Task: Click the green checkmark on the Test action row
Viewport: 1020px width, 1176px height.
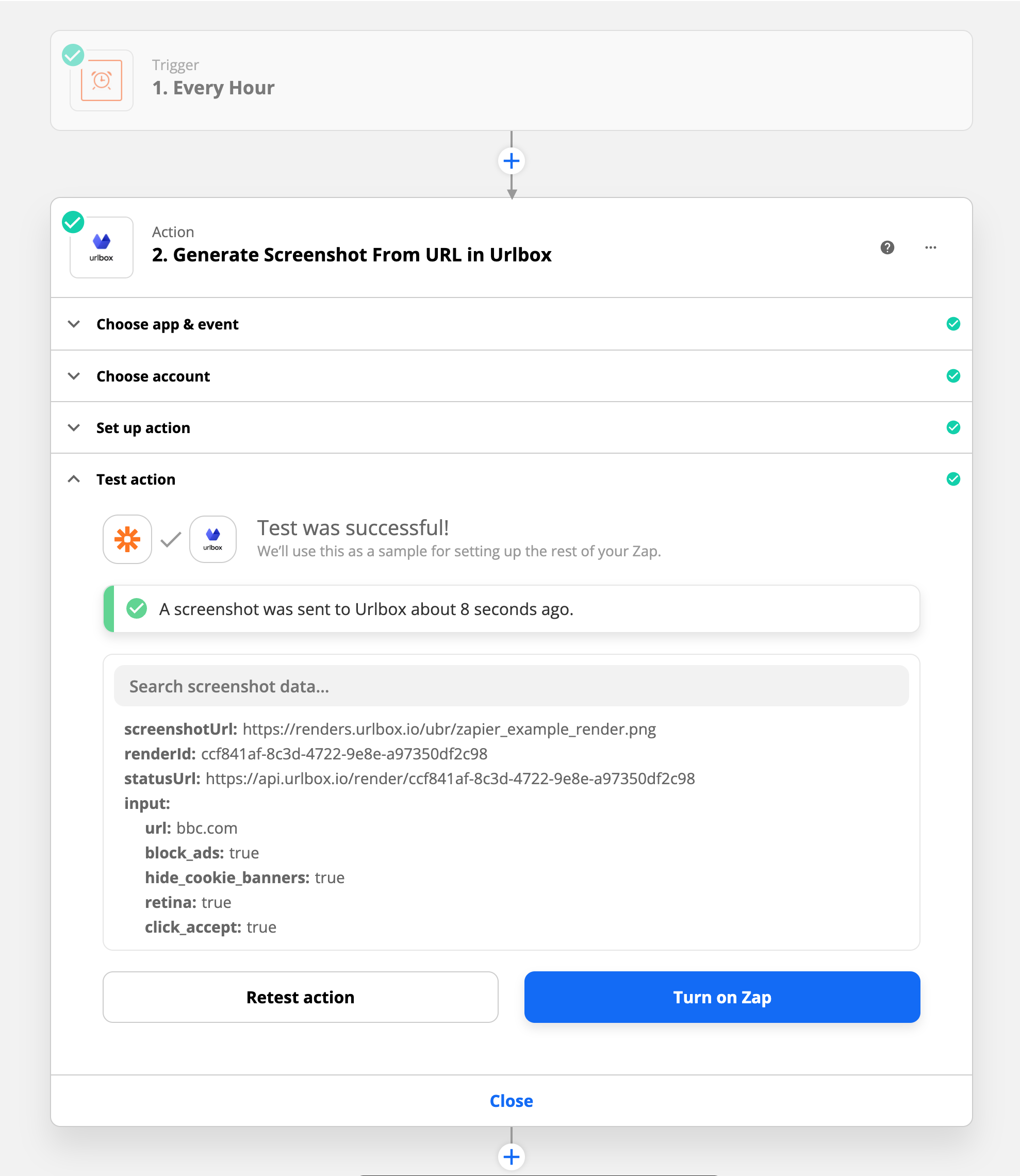Action: pyautogui.click(x=953, y=479)
